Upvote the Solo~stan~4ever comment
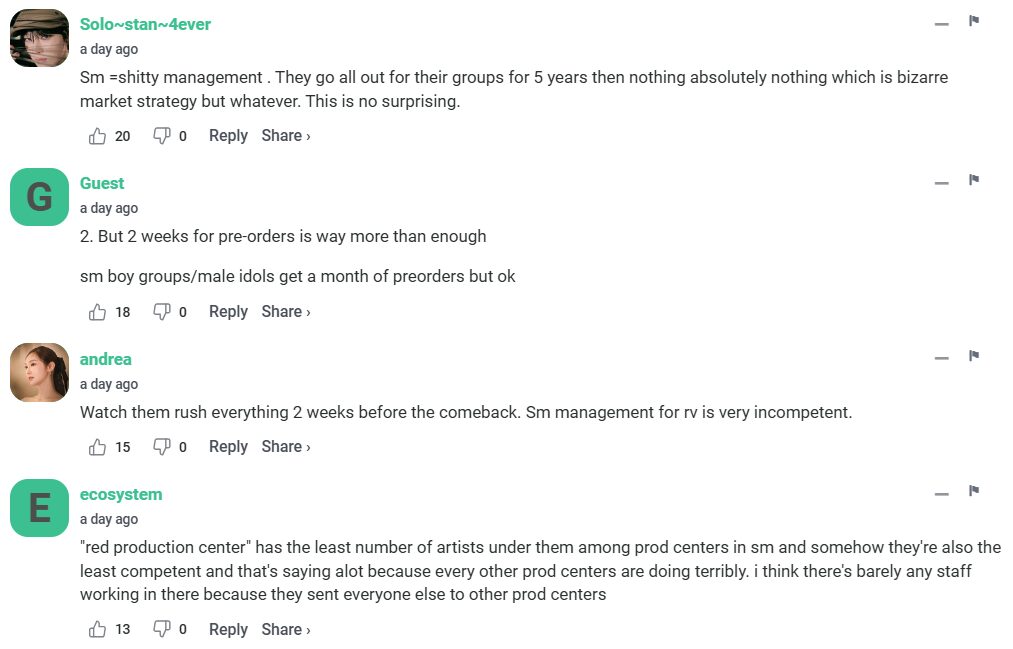 [x=98, y=136]
